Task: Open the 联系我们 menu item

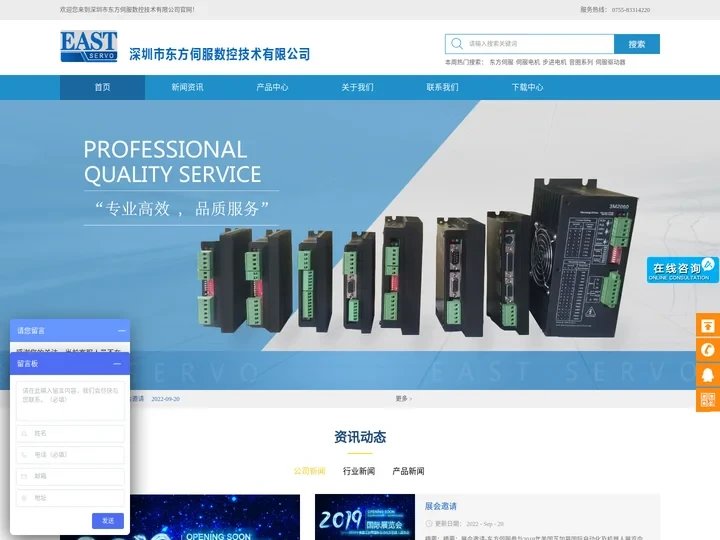Action: click(x=442, y=87)
